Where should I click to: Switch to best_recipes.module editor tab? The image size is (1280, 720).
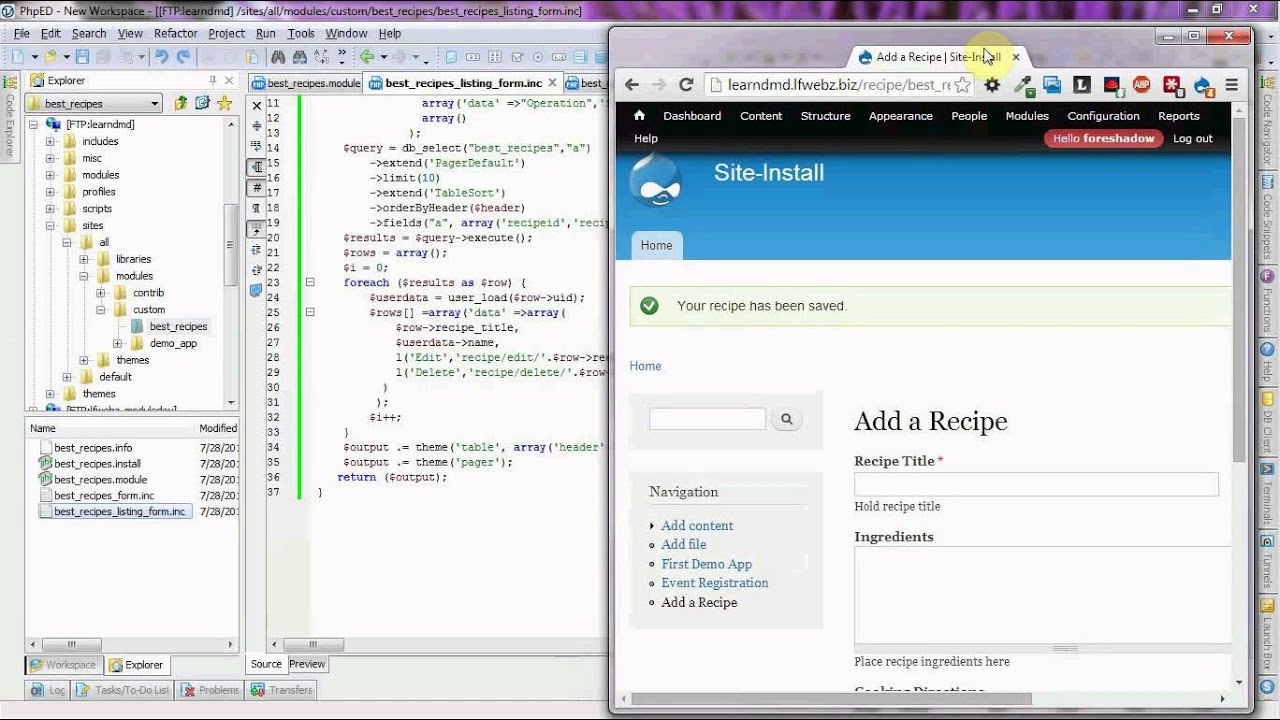coord(305,83)
